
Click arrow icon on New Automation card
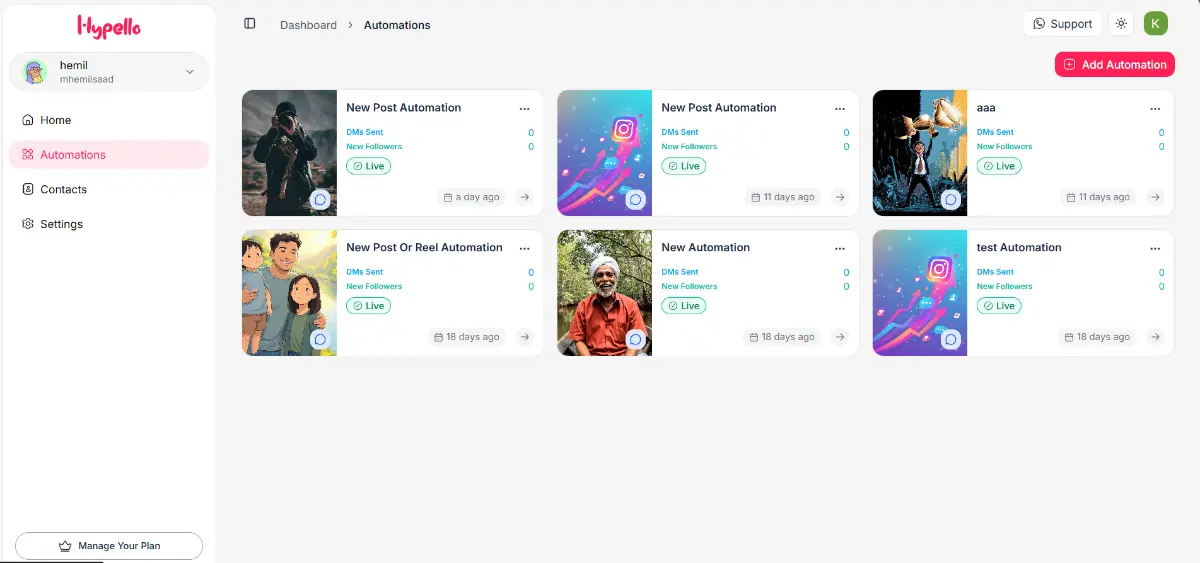840,337
